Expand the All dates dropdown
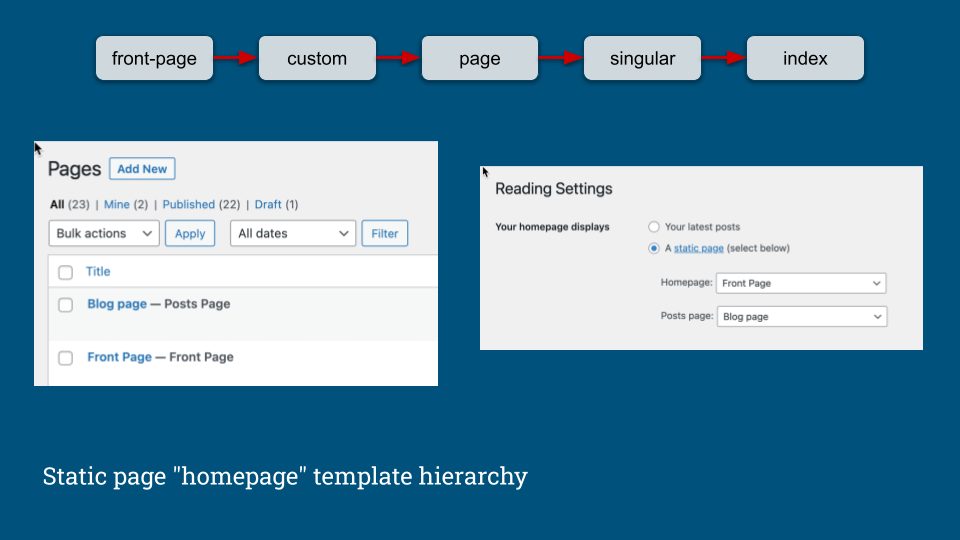 (293, 233)
